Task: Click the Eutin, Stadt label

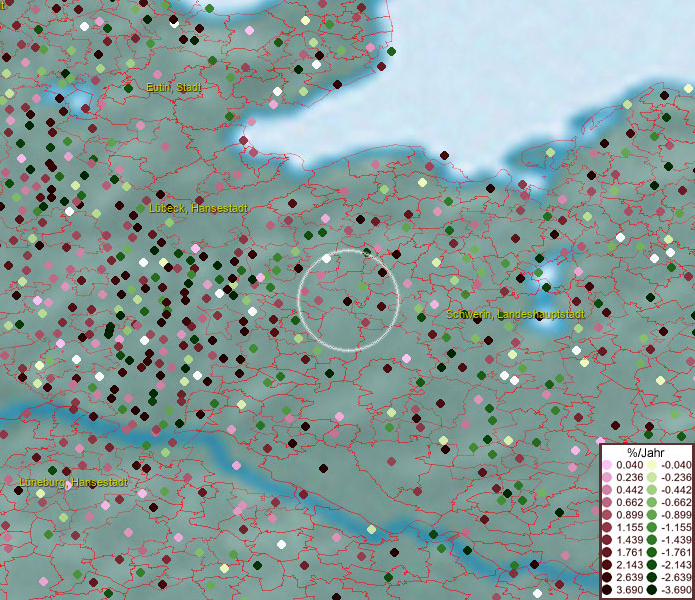Action: tap(174, 88)
